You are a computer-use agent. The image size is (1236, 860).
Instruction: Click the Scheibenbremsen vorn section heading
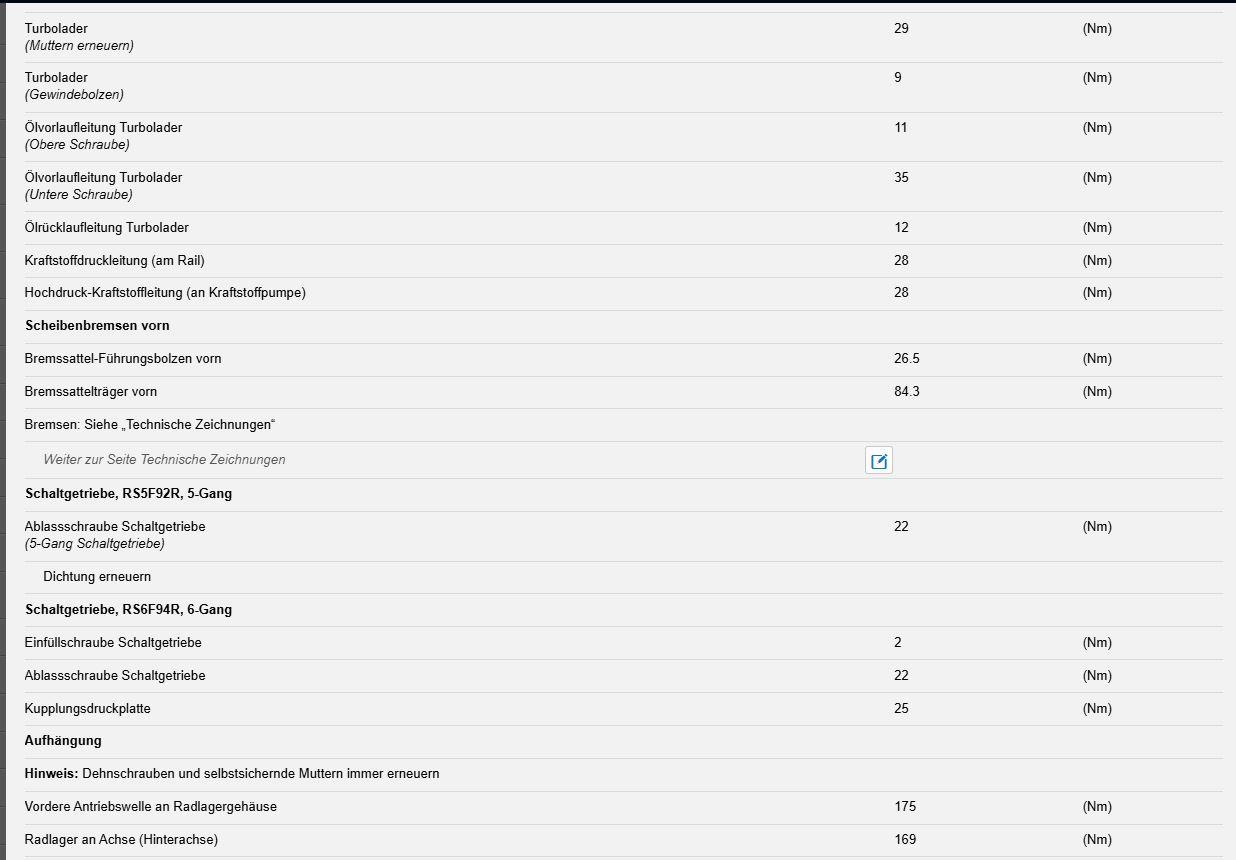(x=97, y=326)
